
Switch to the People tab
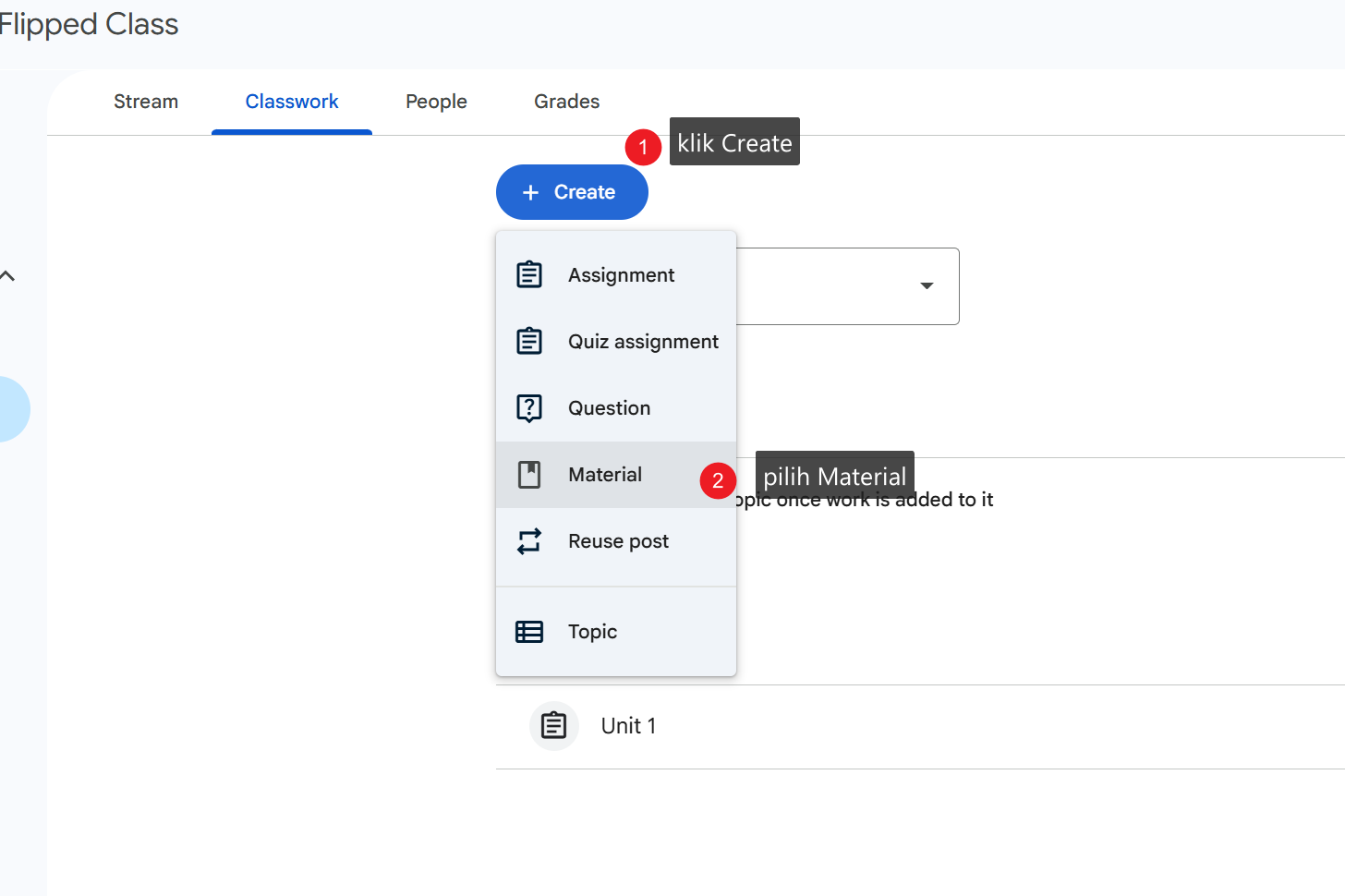436,102
